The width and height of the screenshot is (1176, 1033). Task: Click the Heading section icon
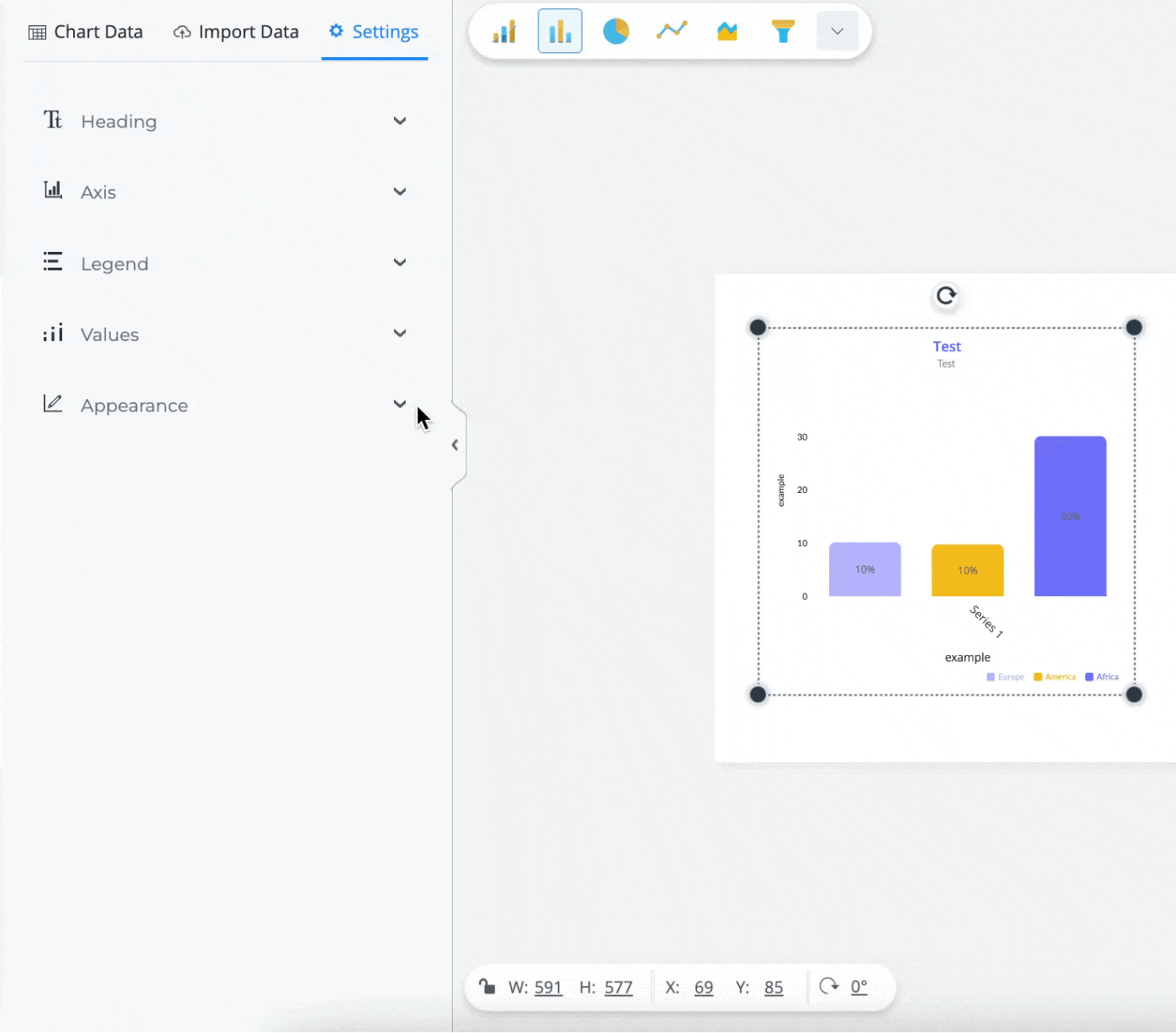tap(52, 120)
